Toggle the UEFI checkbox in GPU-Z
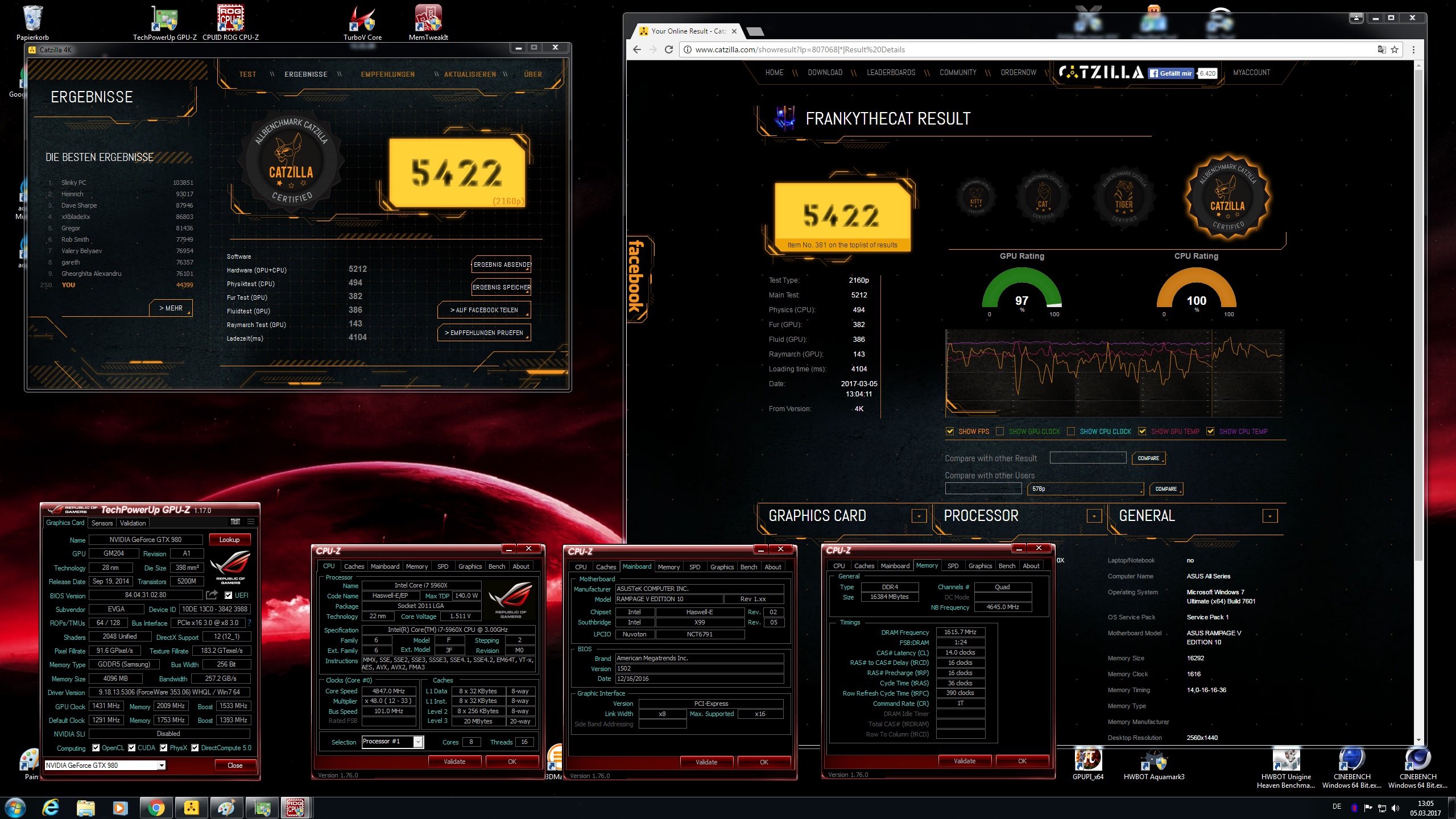Image resolution: width=1456 pixels, height=819 pixels. tap(228, 595)
